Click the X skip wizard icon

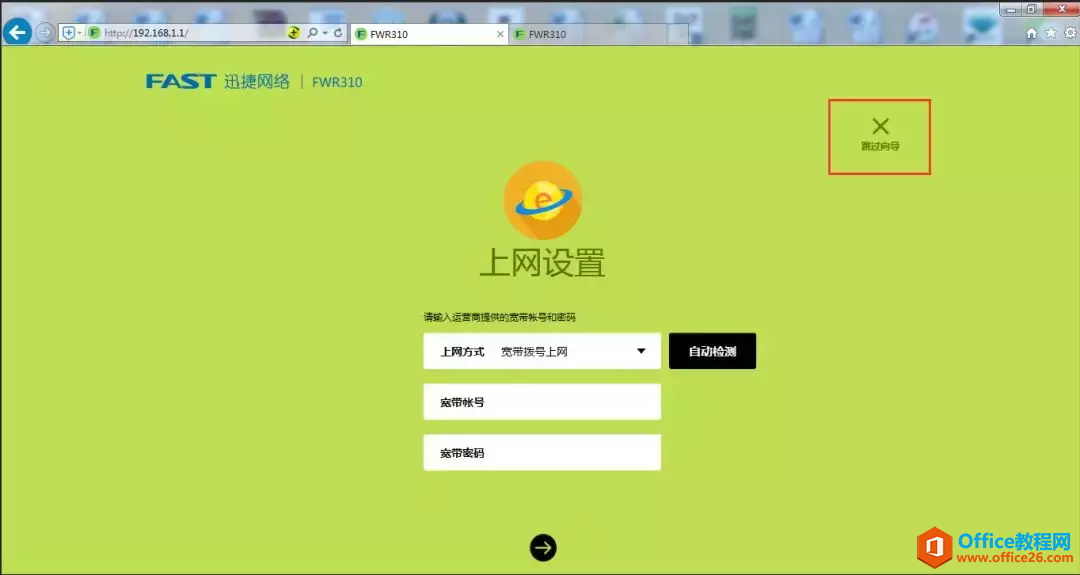(880, 126)
